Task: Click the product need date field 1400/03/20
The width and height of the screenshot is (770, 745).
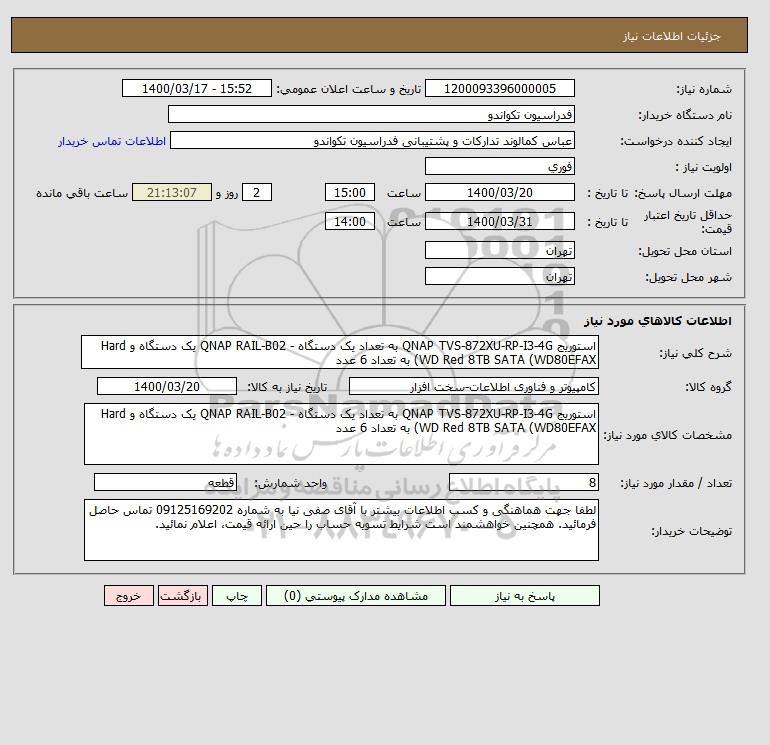Action: (167, 386)
